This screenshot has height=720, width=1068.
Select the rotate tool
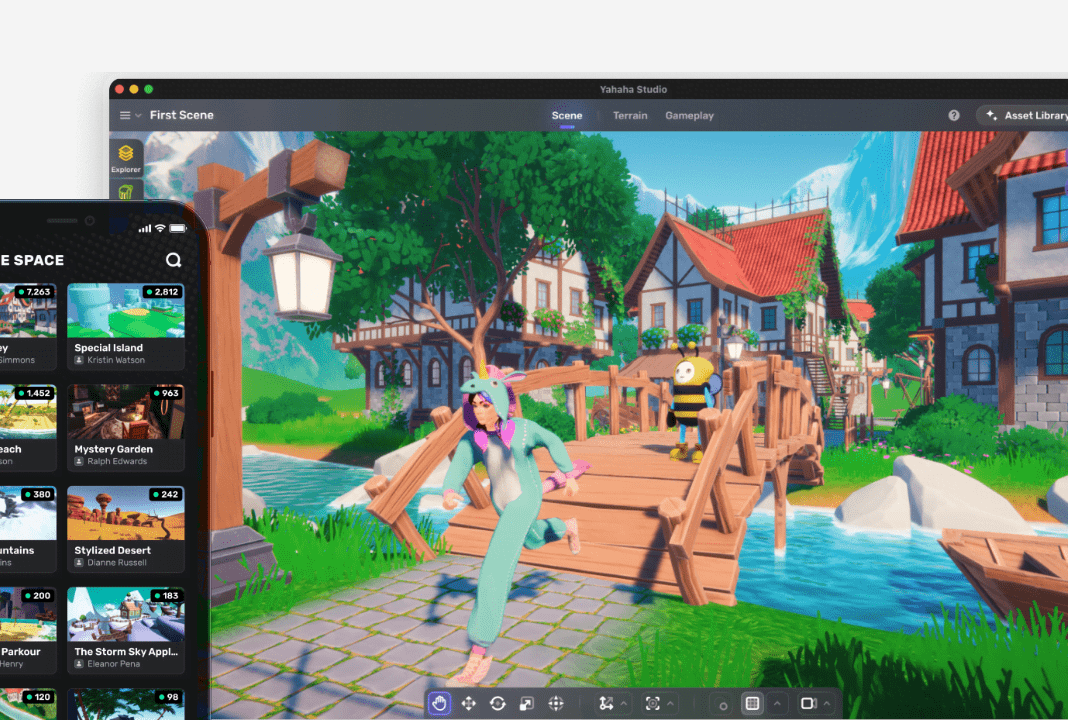coord(498,703)
